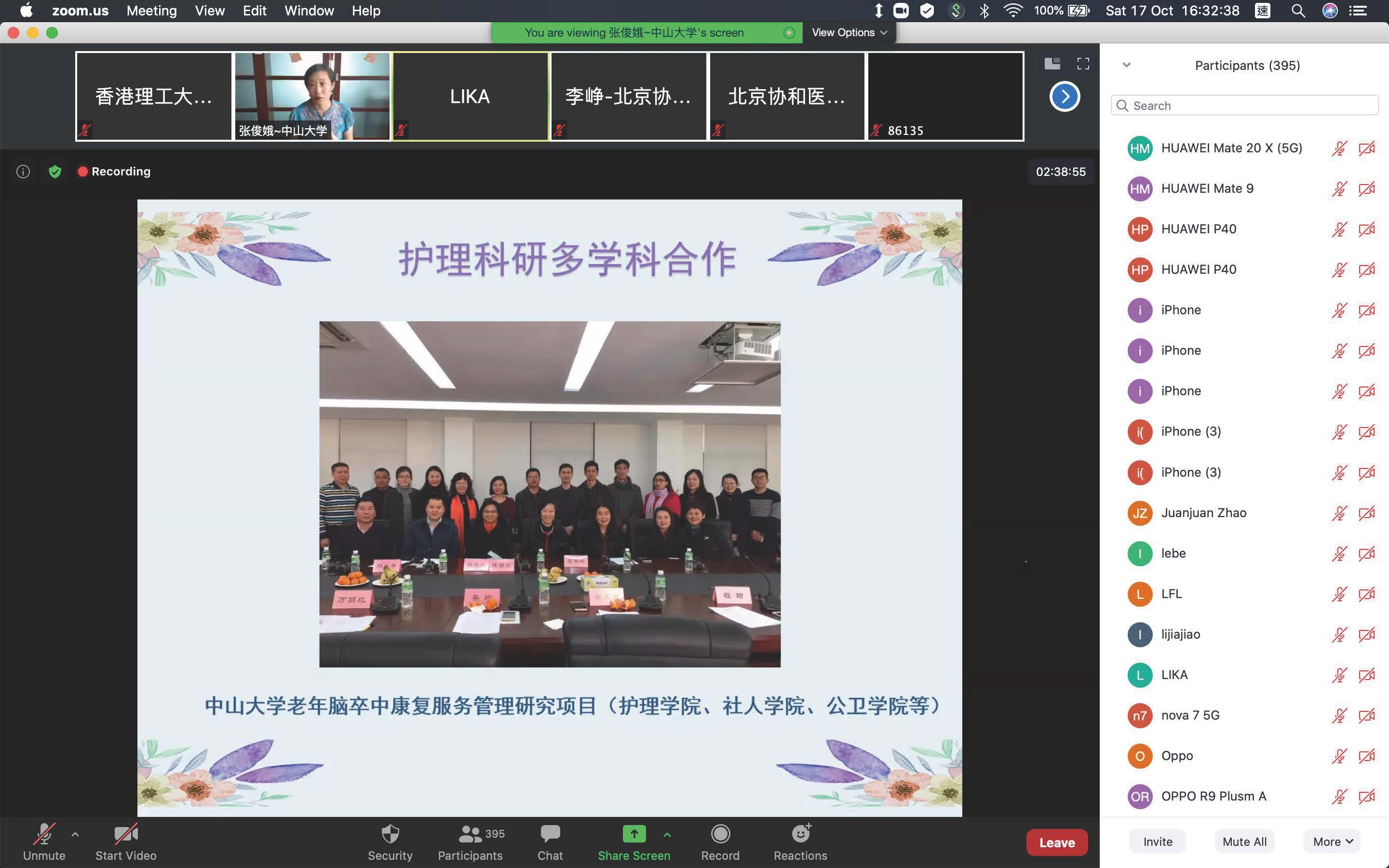The image size is (1389, 868).
Task: Click the Record circle icon
Action: [x=720, y=834]
